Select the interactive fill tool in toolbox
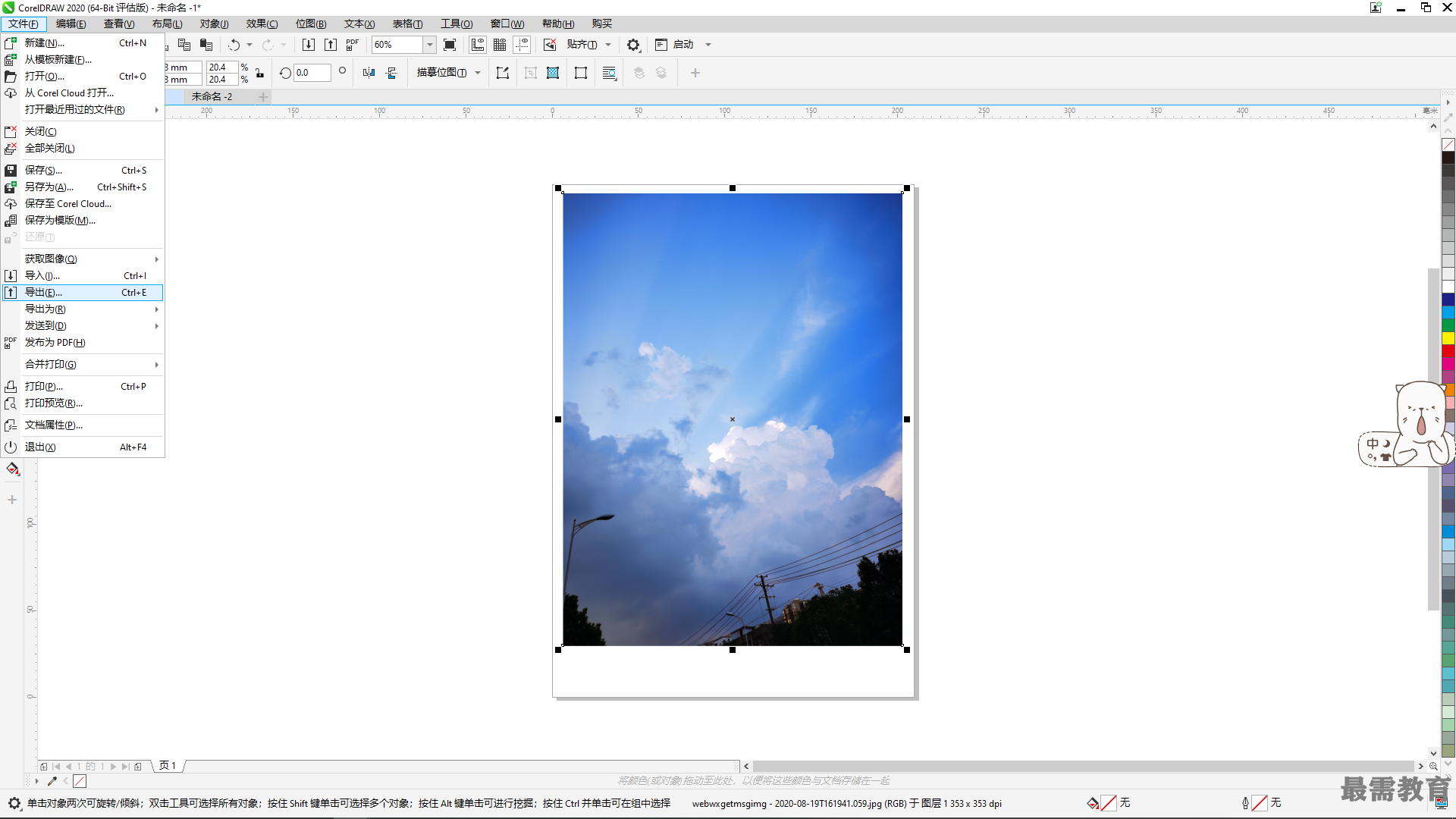This screenshot has width=1456, height=819. [x=12, y=469]
